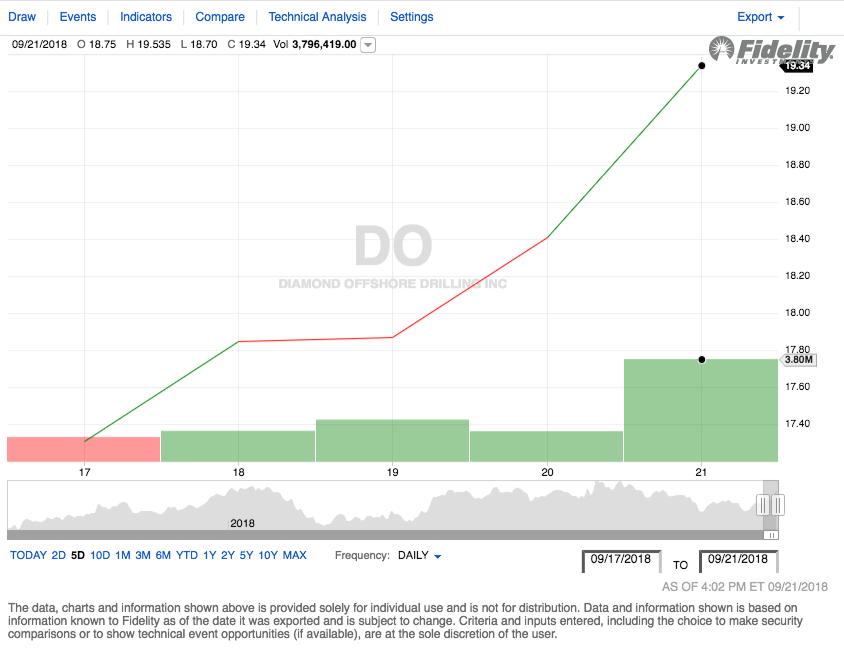Click the 3.80M volume point marker
This screenshot has height=649, width=844.
(701, 359)
